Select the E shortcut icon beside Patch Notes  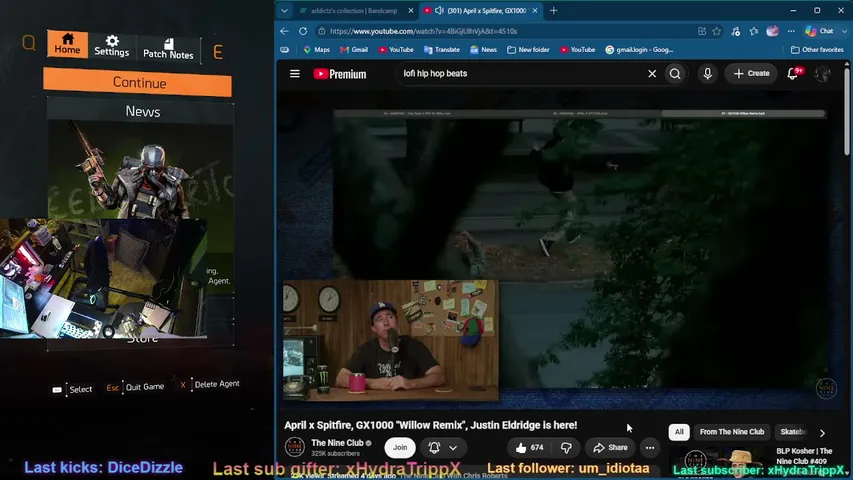tap(218, 52)
